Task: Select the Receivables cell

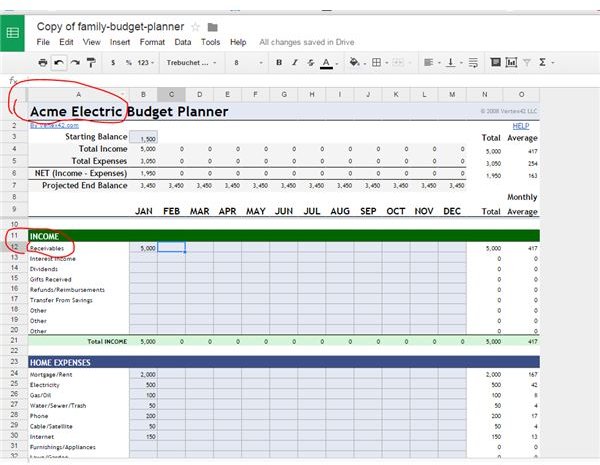Action: click(78, 248)
